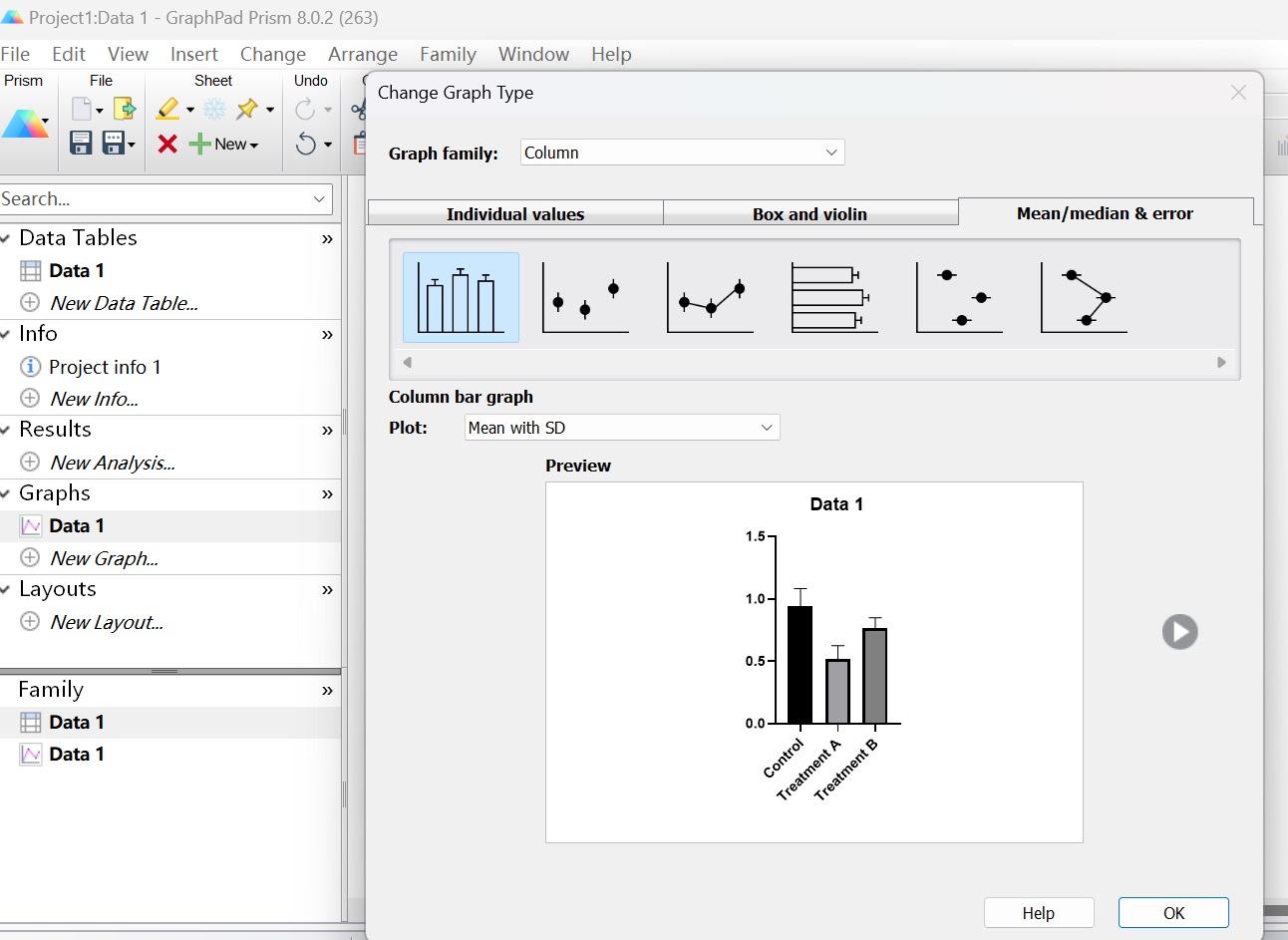Image resolution: width=1288 pixels, height=940 pixels.
Task: Expand the Data Tables section chevron
Action: click(x=327, y=239)
